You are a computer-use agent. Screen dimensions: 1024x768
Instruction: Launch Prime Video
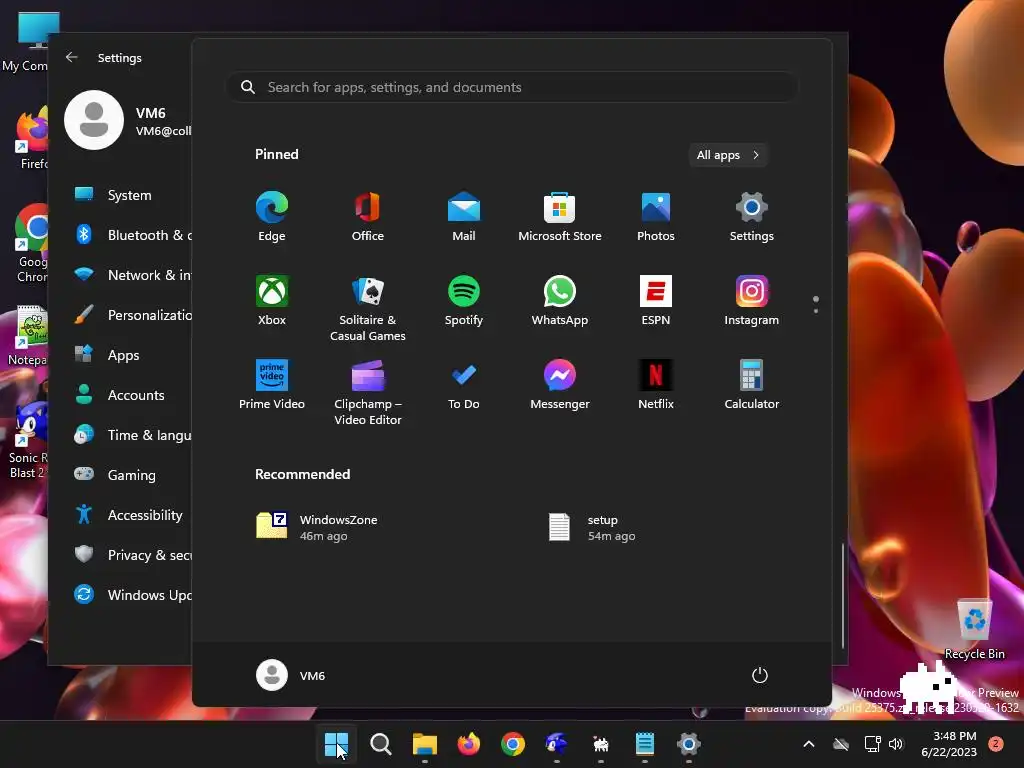[272, 385]
